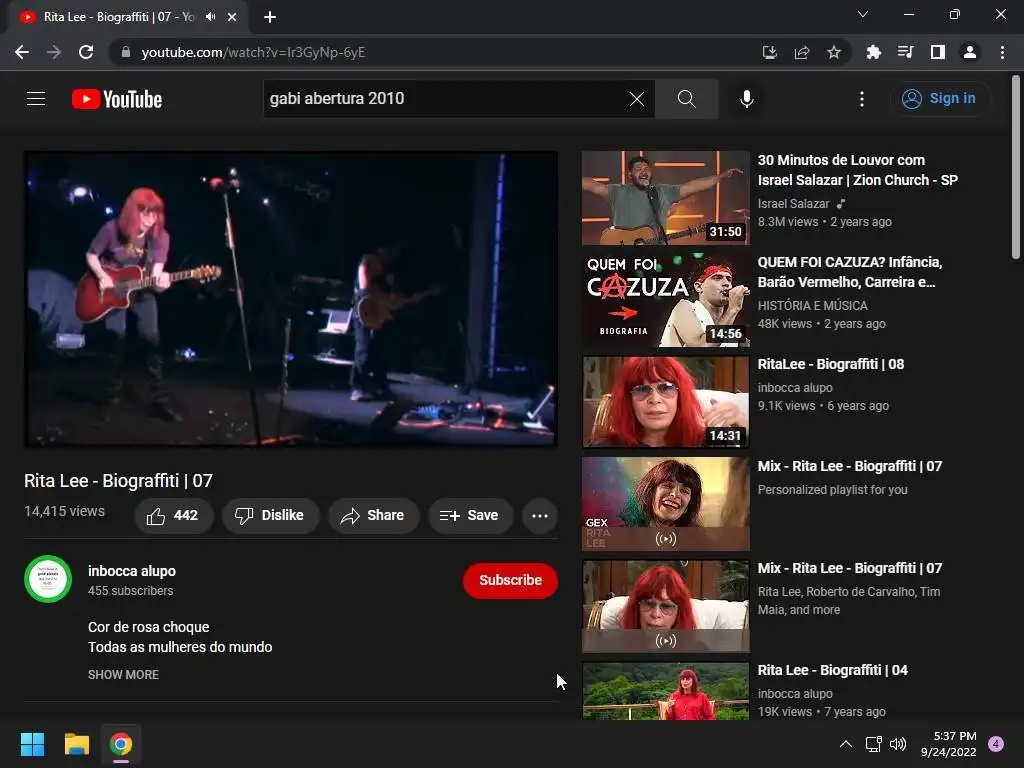Open Mix with Roberto de Carvalho thumbnail
The image size is (1024, 768).
point(665,605)
